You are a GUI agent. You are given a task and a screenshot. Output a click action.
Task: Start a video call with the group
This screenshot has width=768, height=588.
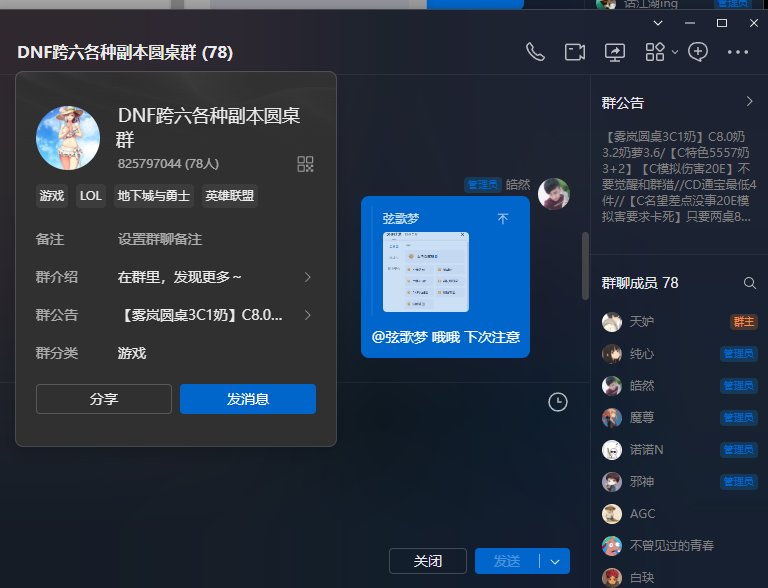(x=575, y=52)
